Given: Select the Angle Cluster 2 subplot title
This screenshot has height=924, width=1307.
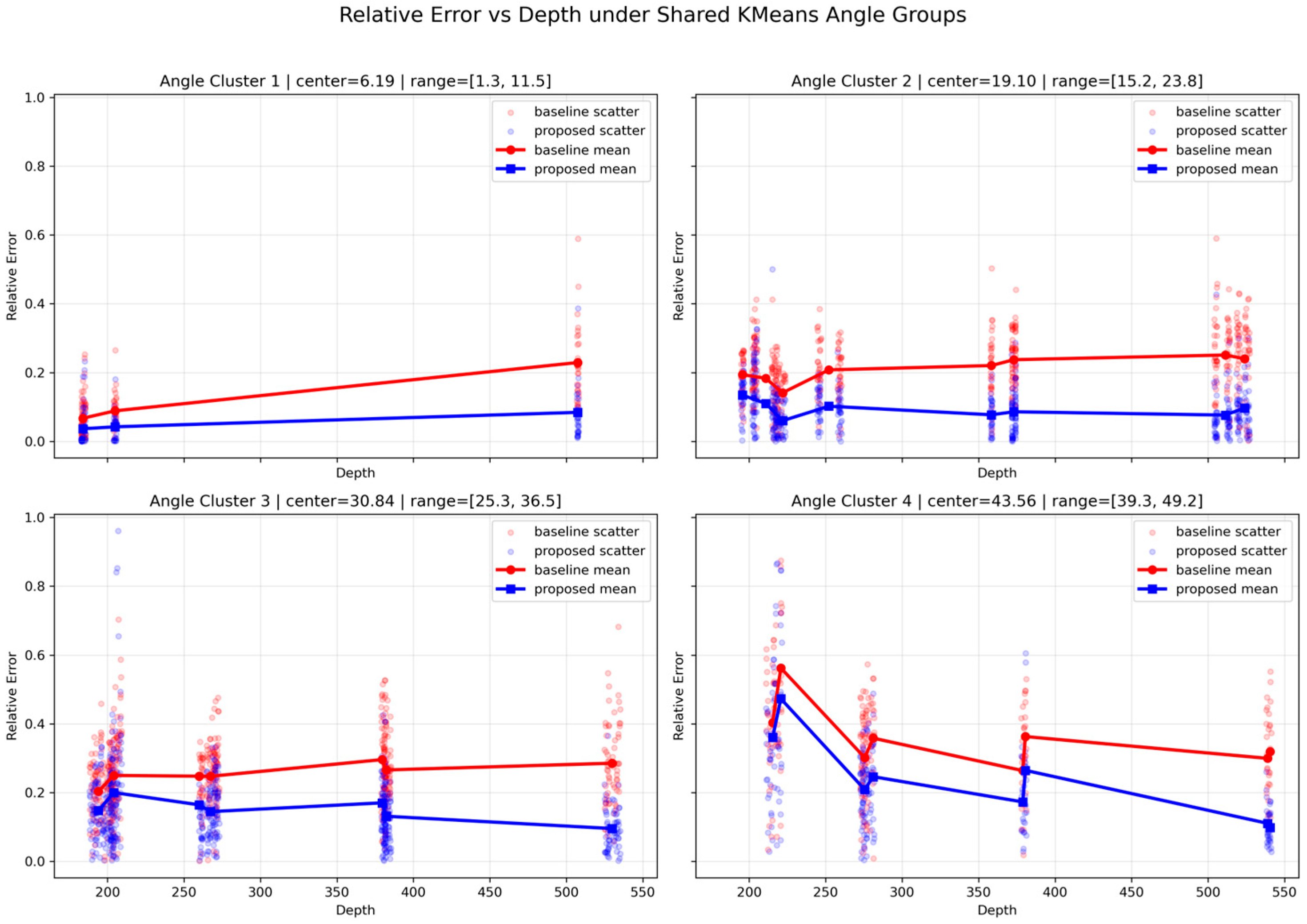Looking at the screenshot, I should coord(997,81).
